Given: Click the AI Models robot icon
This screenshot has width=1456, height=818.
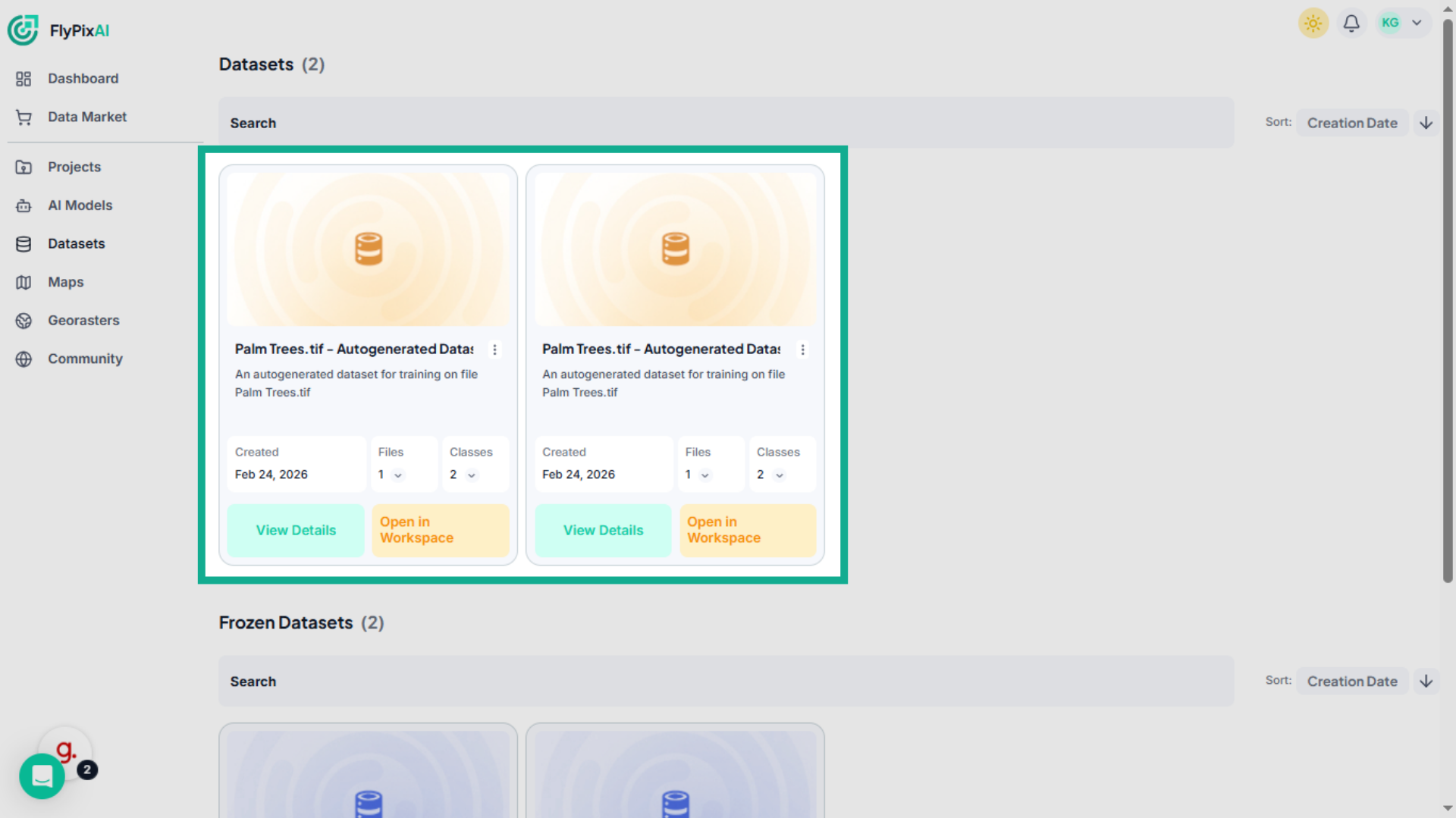Looking at the screenshot, I should 24,205.
